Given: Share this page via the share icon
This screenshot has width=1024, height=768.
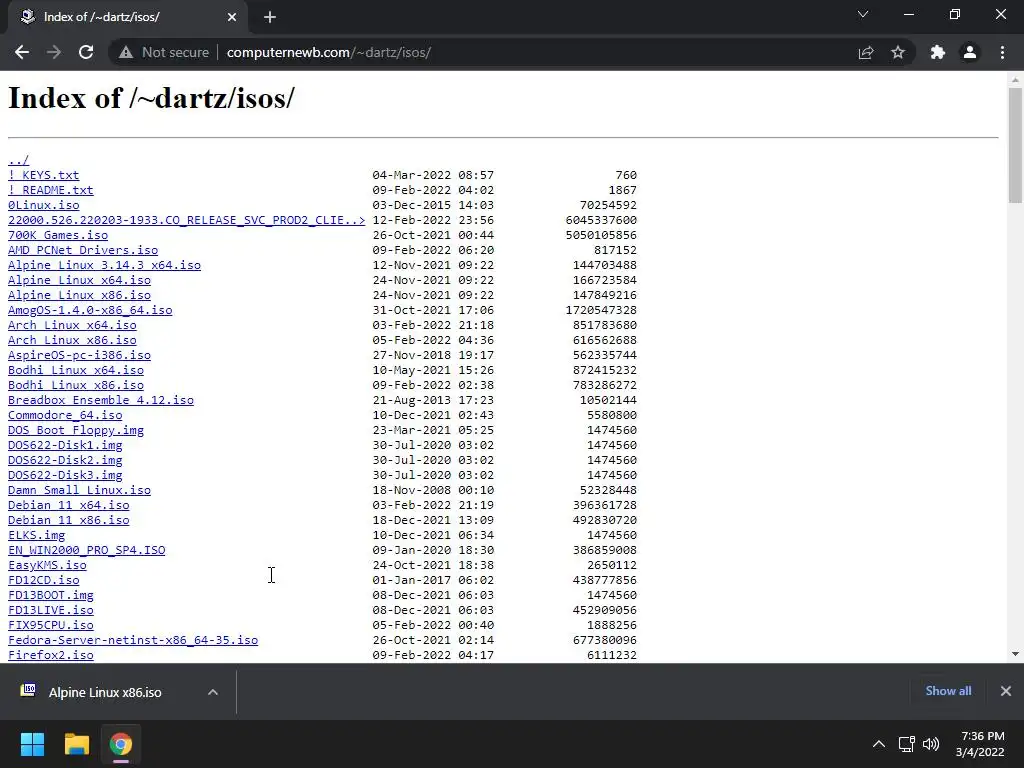Looking at the screenshot, I should click(x=866, y=52).
